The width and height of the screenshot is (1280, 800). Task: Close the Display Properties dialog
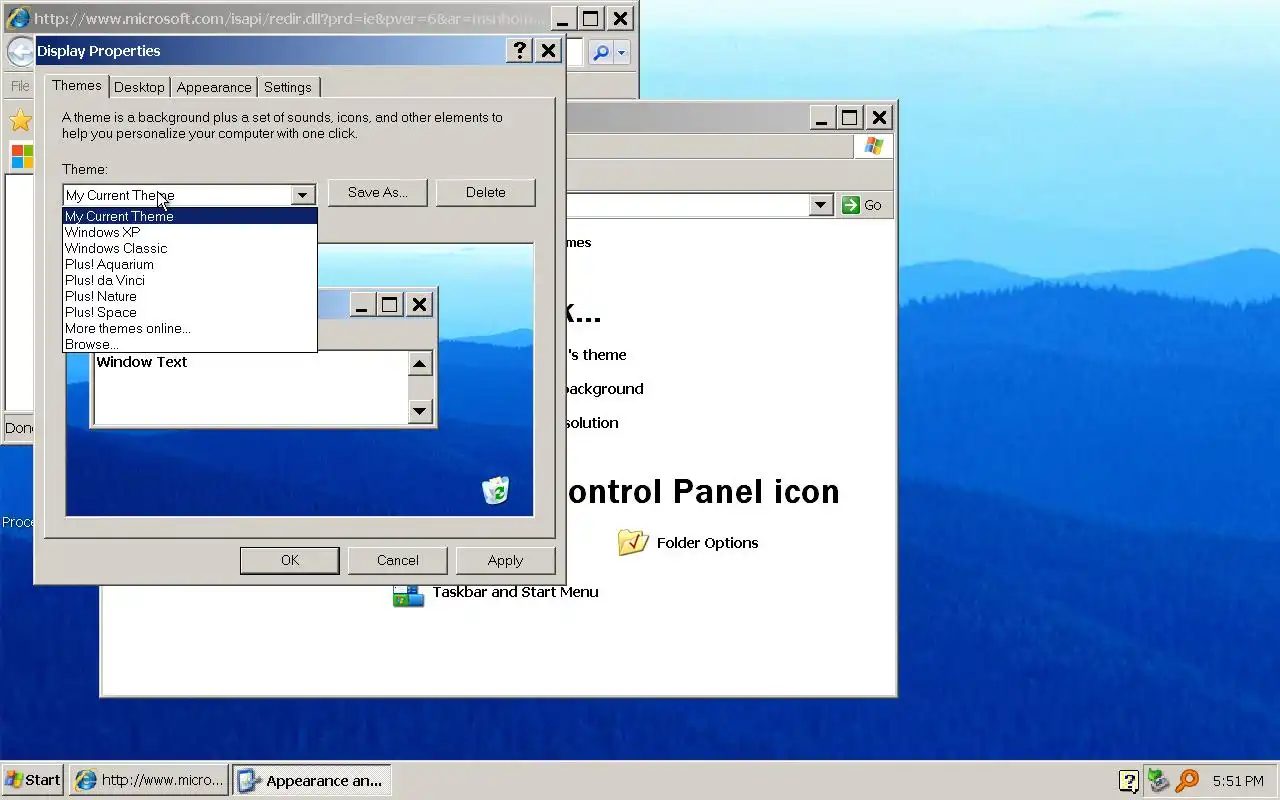pos(548,51)
